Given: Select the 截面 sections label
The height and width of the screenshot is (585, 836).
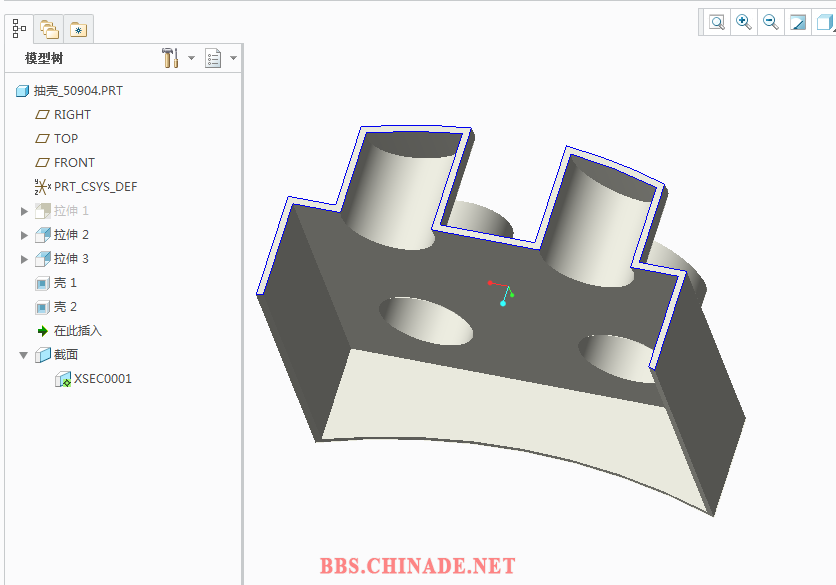Looking at the screenshot, I should [x=66, y=355].
